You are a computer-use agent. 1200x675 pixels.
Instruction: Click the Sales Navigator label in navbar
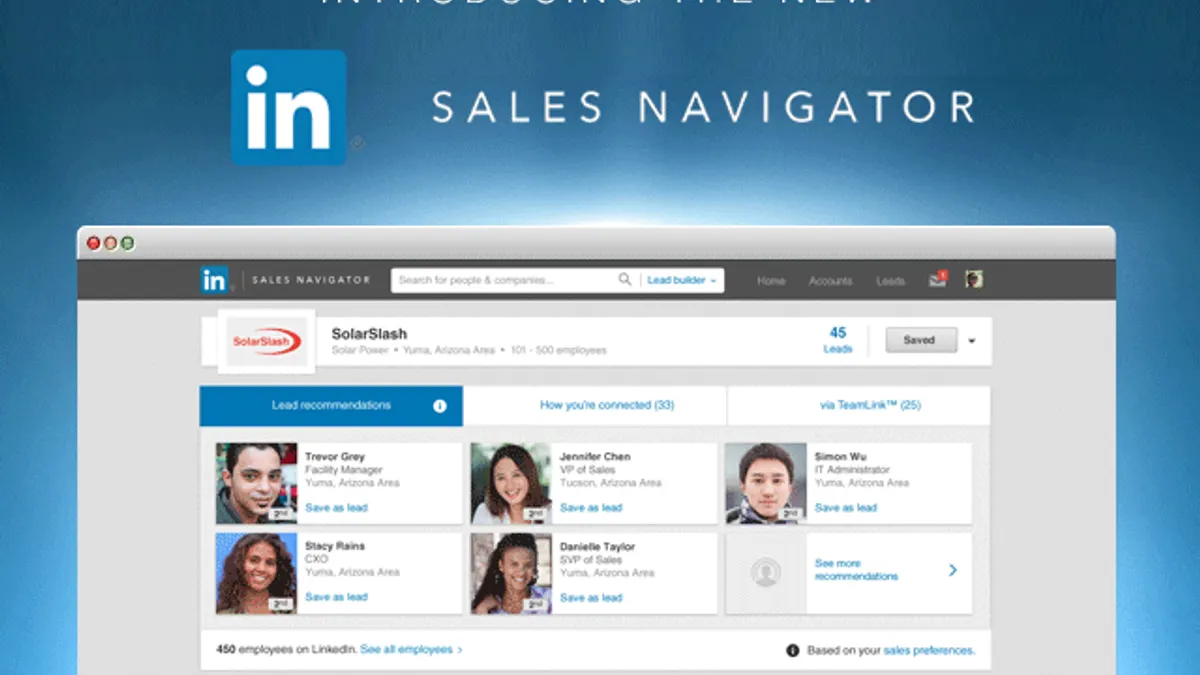tap(311, 281)
